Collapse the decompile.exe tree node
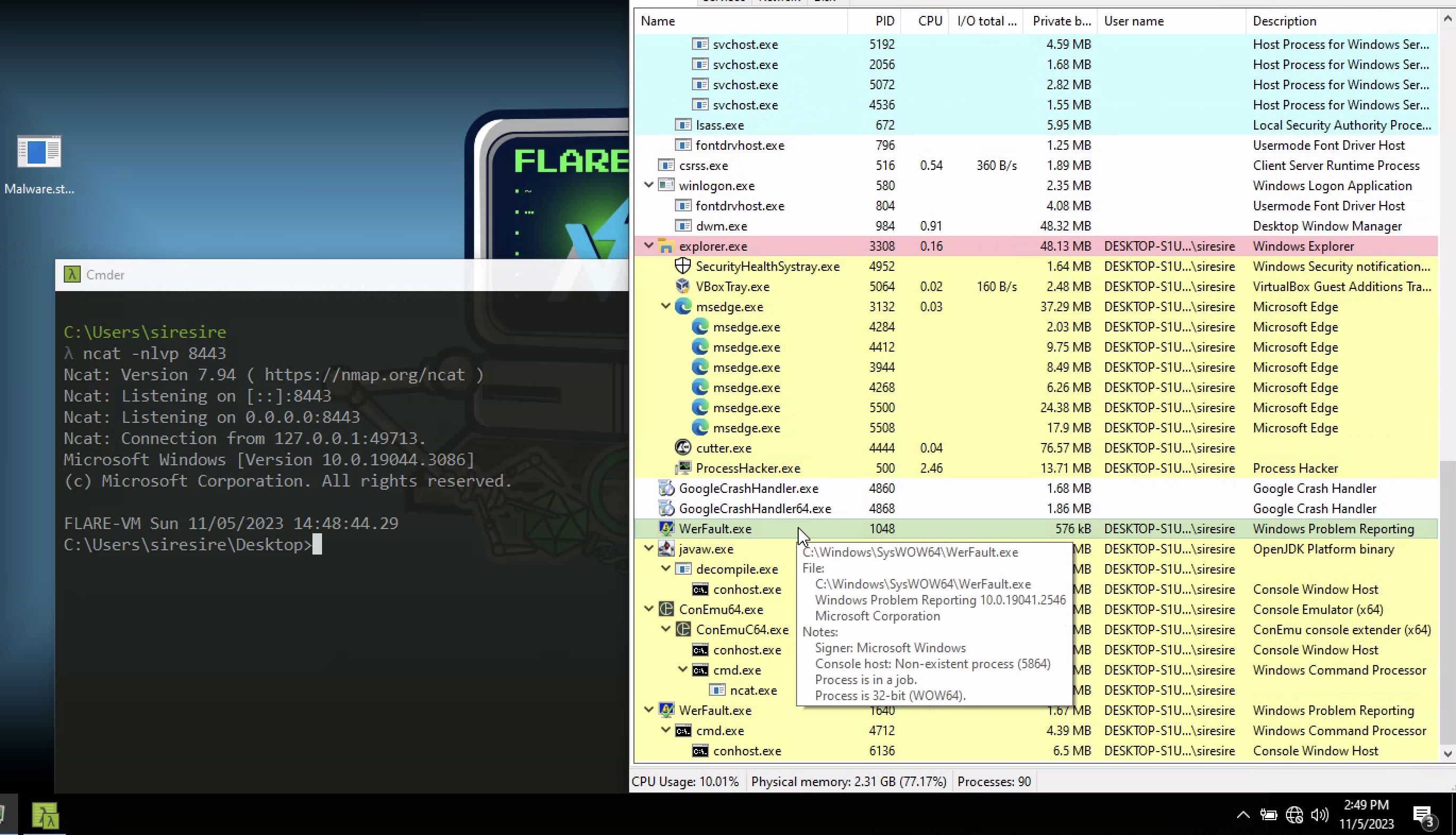The width and height of the screenshot is (1456, 835). 665,568
